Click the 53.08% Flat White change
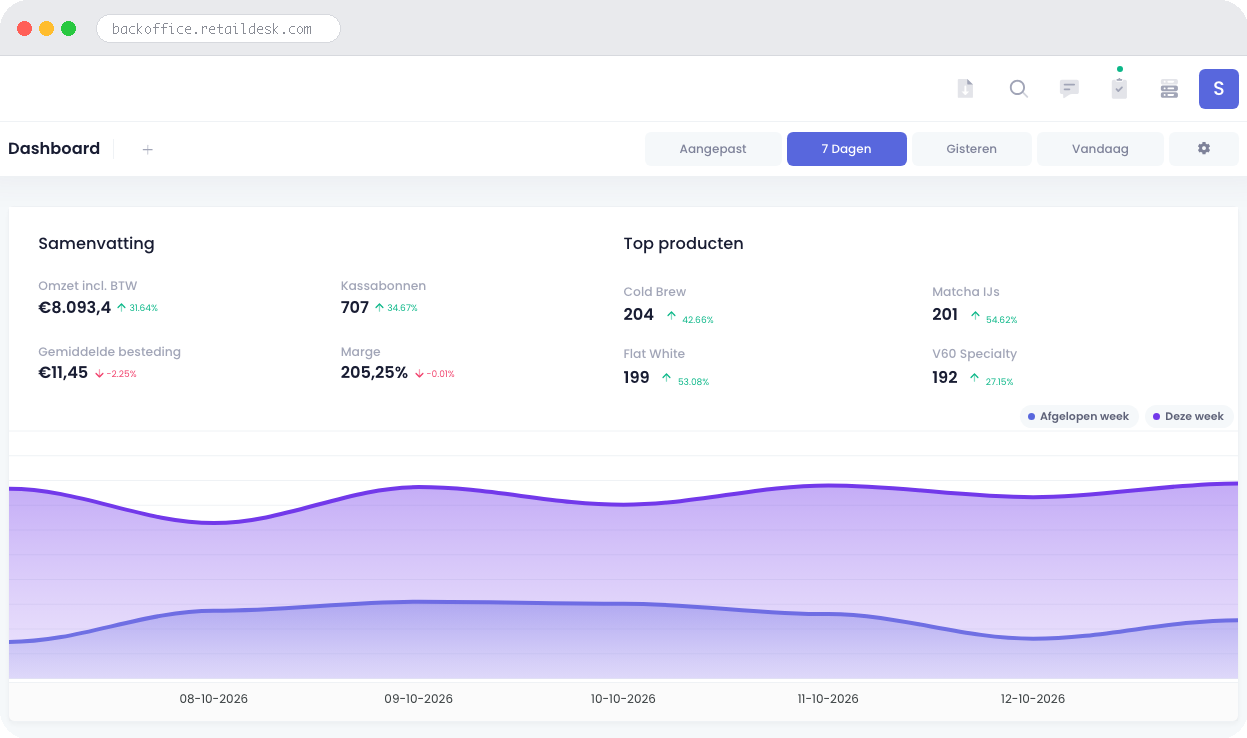1247x738 pixels. click(693, 382)
